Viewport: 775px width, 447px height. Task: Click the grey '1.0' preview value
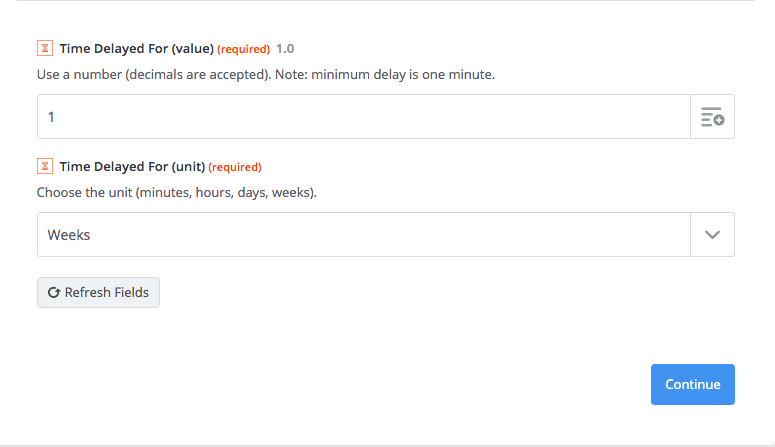tap(285, 48)
